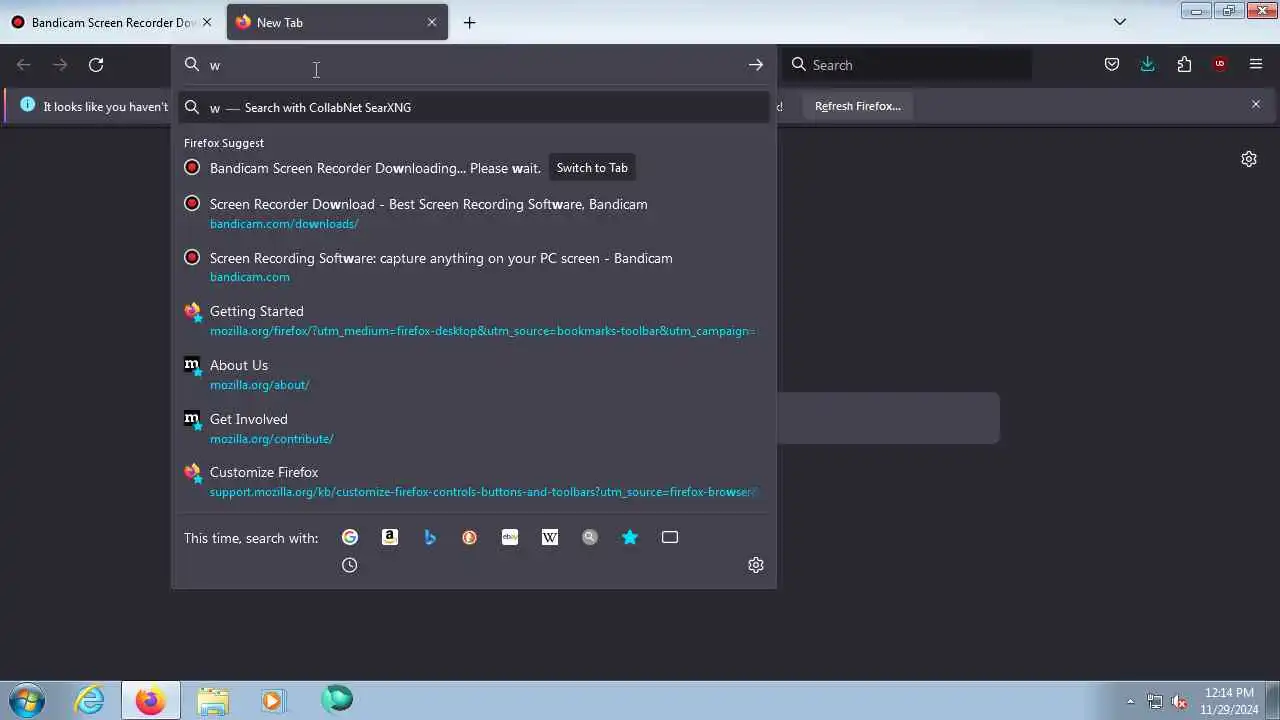Search this time with Wikipedia
Image resolution: width=1280 pixels, height=720 pixels.
(550, 537)
